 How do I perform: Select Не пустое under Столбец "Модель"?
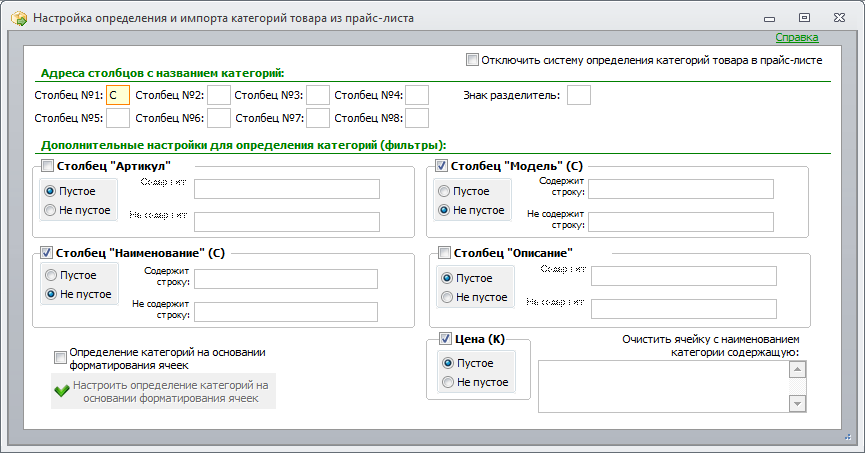(x=444, y=210)
